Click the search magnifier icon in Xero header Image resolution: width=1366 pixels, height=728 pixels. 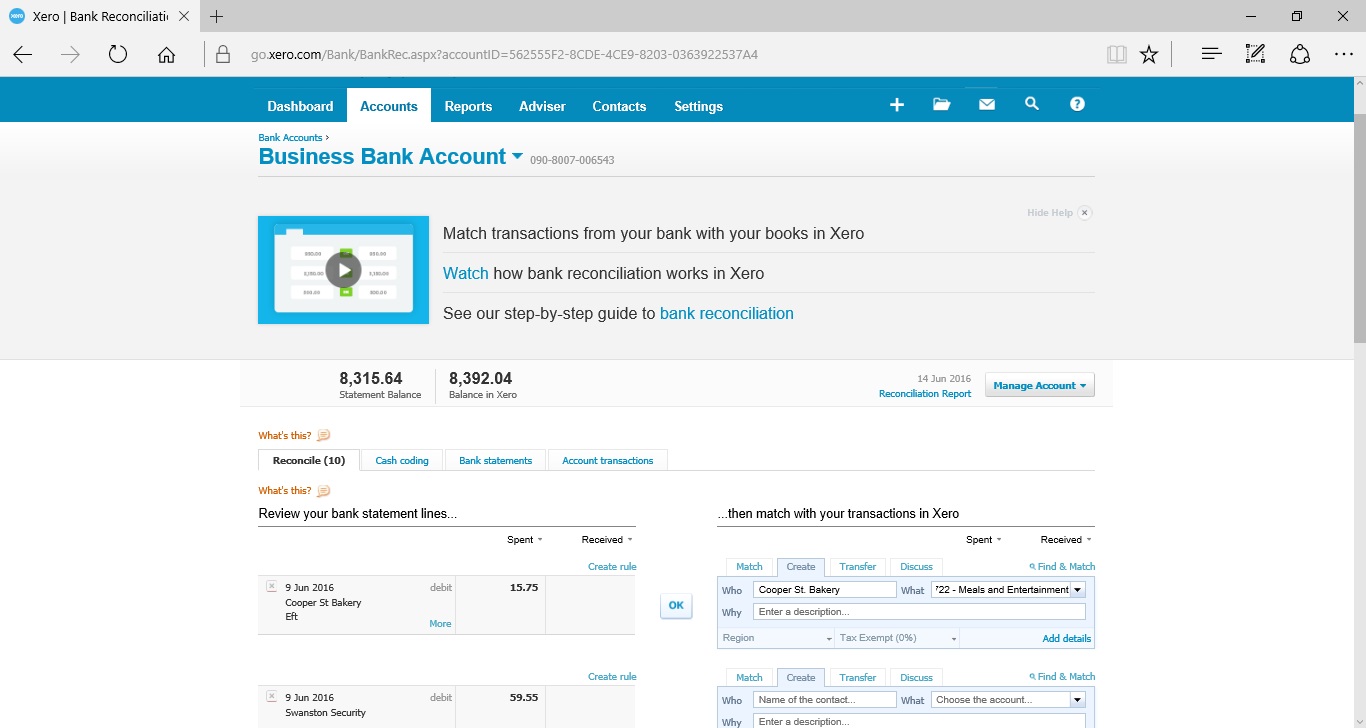(x=1032, y=104)
